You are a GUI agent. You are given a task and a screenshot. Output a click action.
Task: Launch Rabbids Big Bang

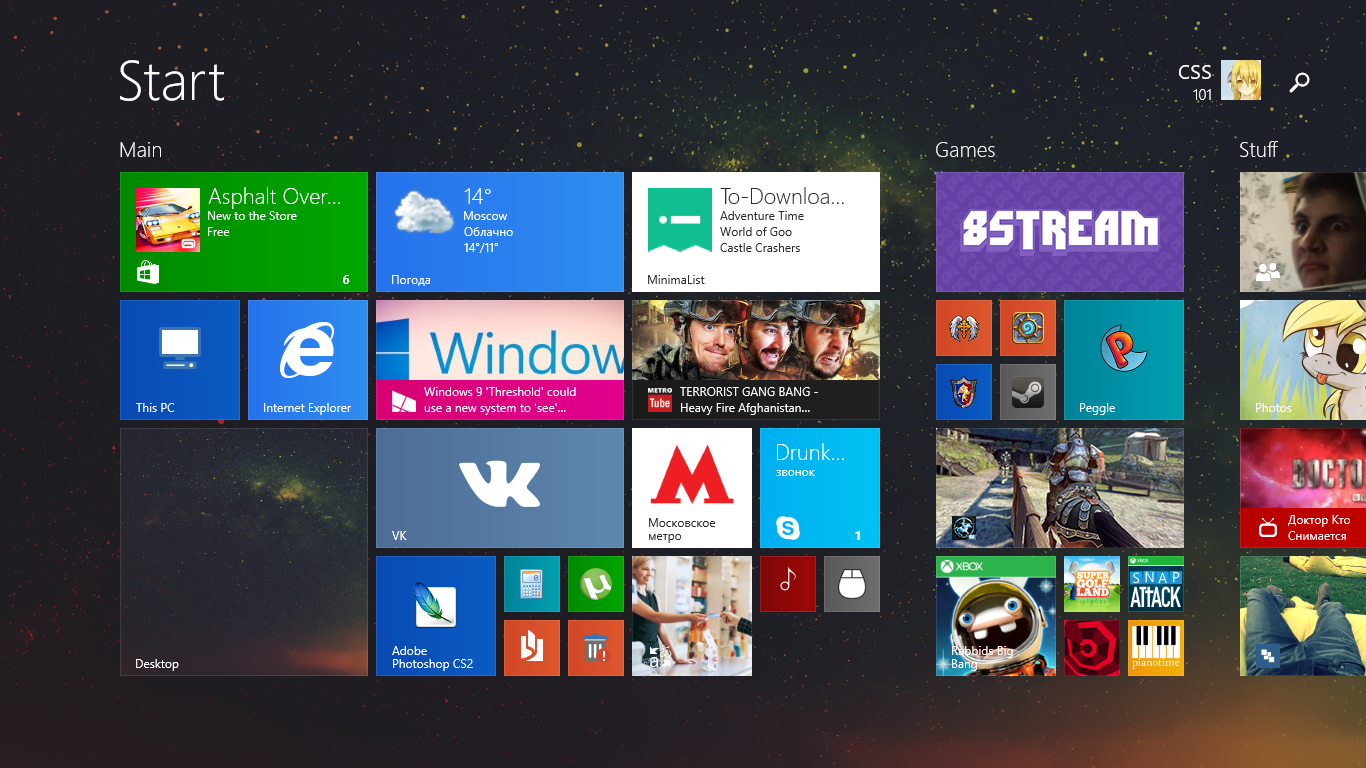[x=996, y=616]
